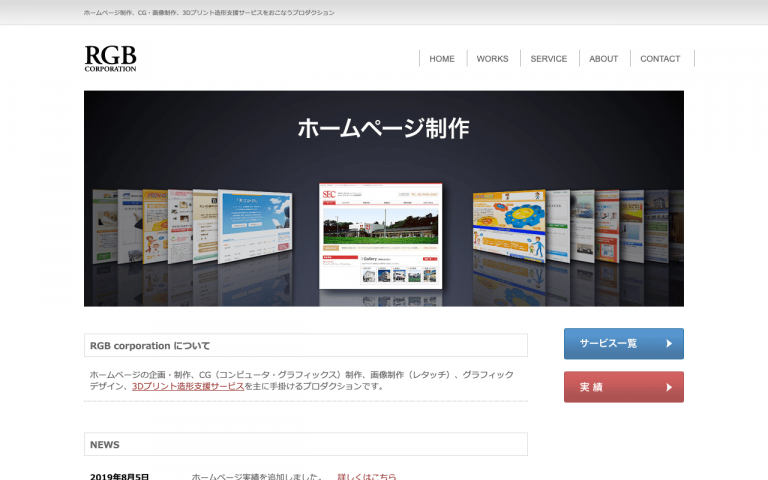Click the red 実績 button
Image resolution: width=768 pixels, height=480 pixels.
coord(624,387)
